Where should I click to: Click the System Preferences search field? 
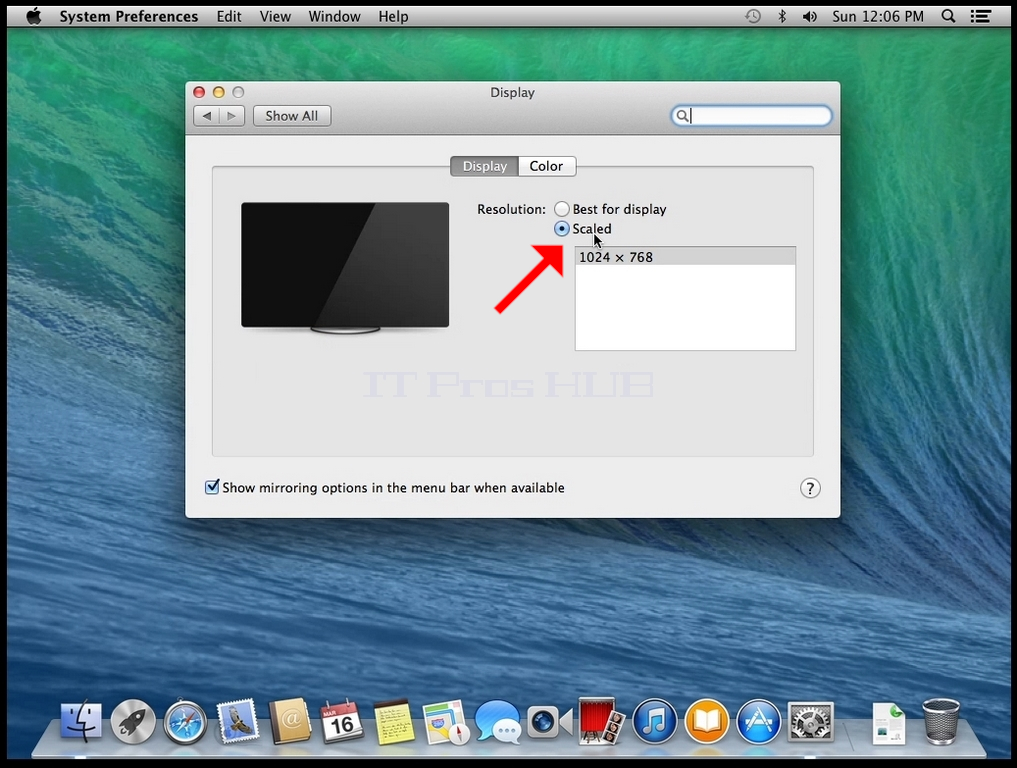click(751, 115)
